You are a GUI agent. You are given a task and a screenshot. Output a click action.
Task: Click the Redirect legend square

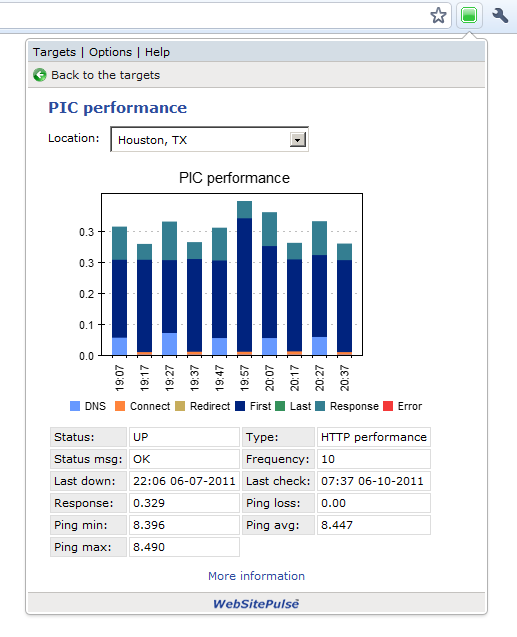coord(180,406)
